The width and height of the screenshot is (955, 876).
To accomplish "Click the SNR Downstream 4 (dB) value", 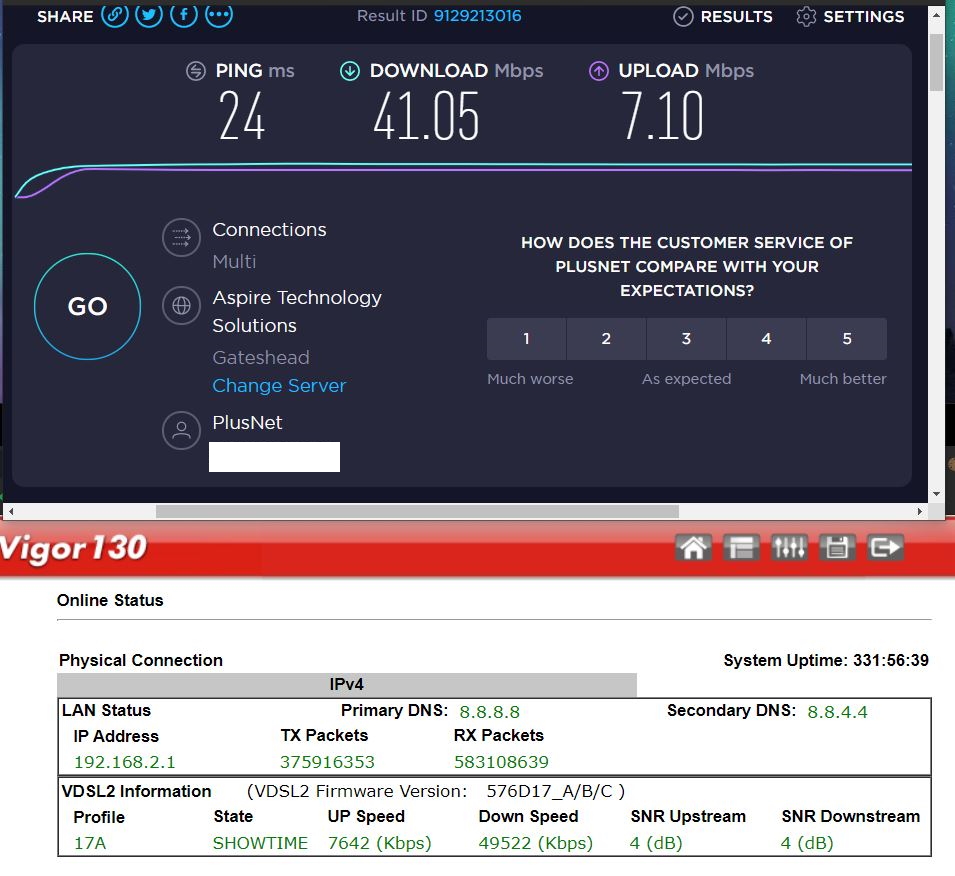I will (x=807, y=843).
